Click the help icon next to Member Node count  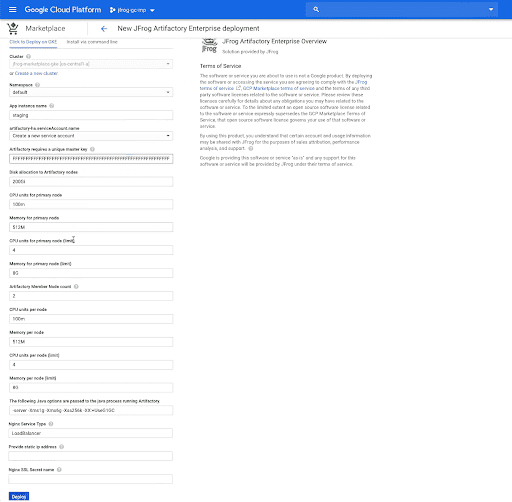(x=76, y=287)
